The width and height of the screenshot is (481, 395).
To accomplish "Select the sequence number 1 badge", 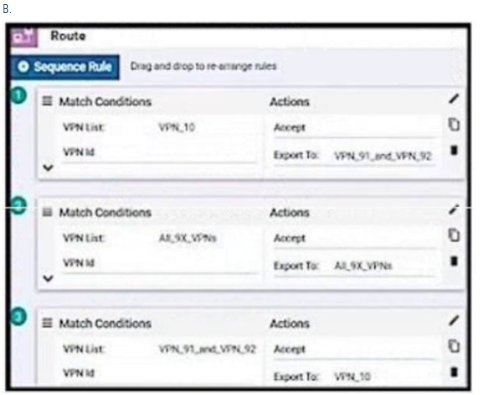I will [19, 96].
